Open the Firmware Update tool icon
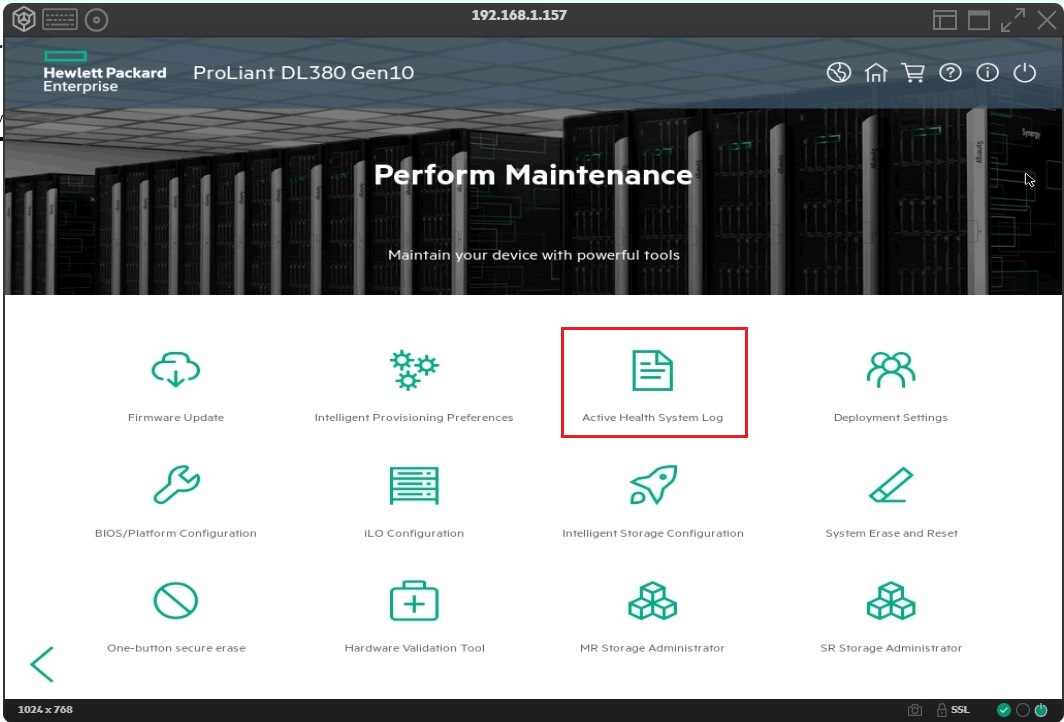The width and height of the screenshot is (1064, 722). point(176,370)
